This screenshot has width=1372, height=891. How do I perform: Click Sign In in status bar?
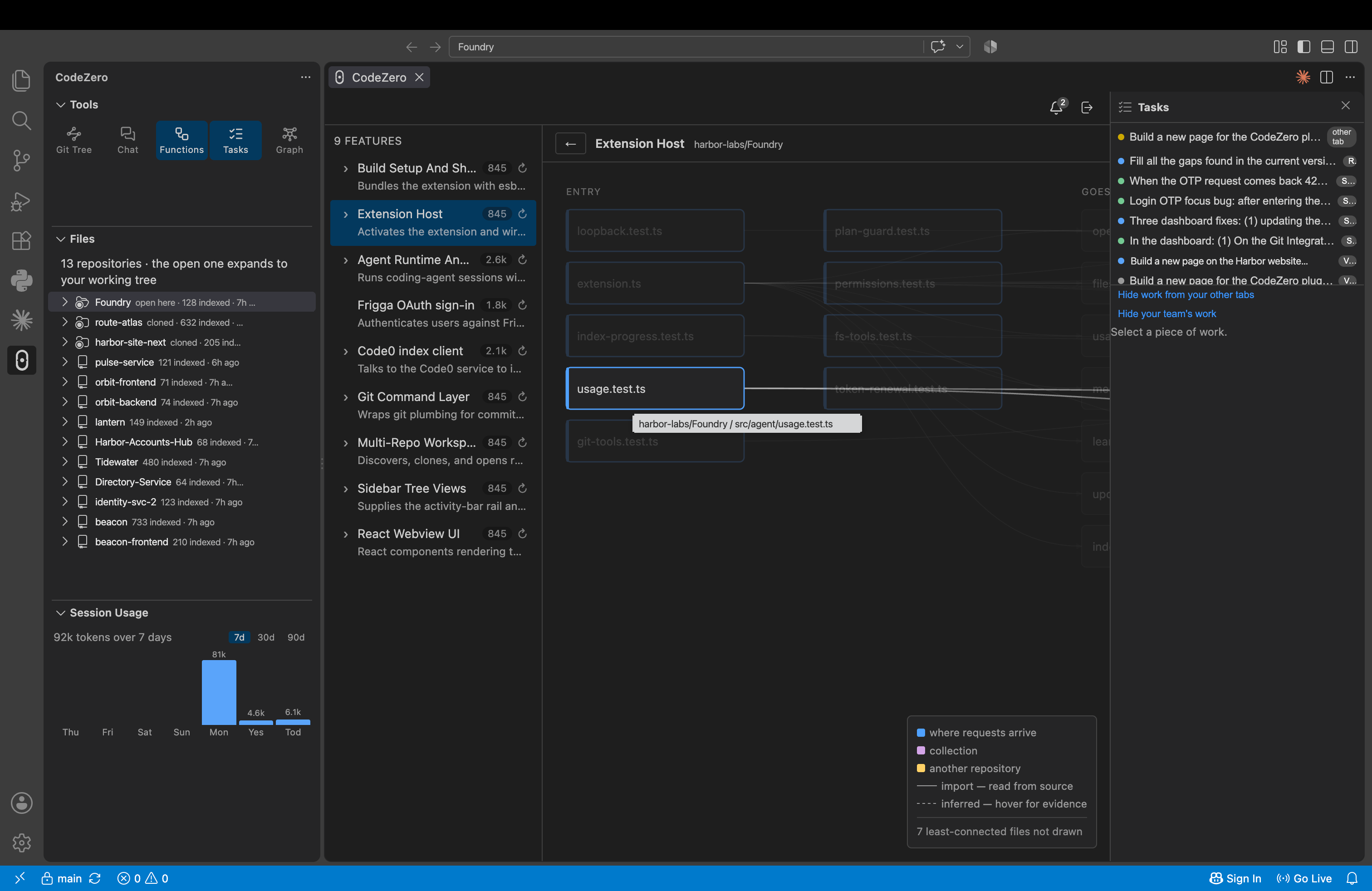pyautogui.click(x=1235, y=878)
